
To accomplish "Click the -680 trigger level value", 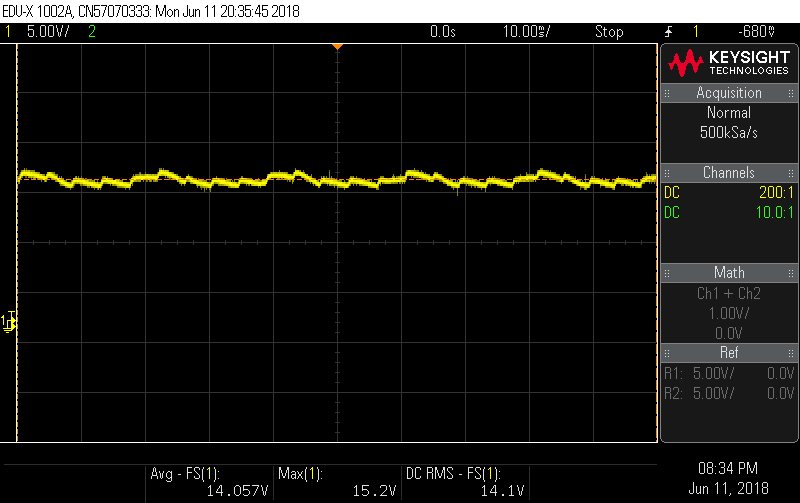I will click(x=757, y=32).
